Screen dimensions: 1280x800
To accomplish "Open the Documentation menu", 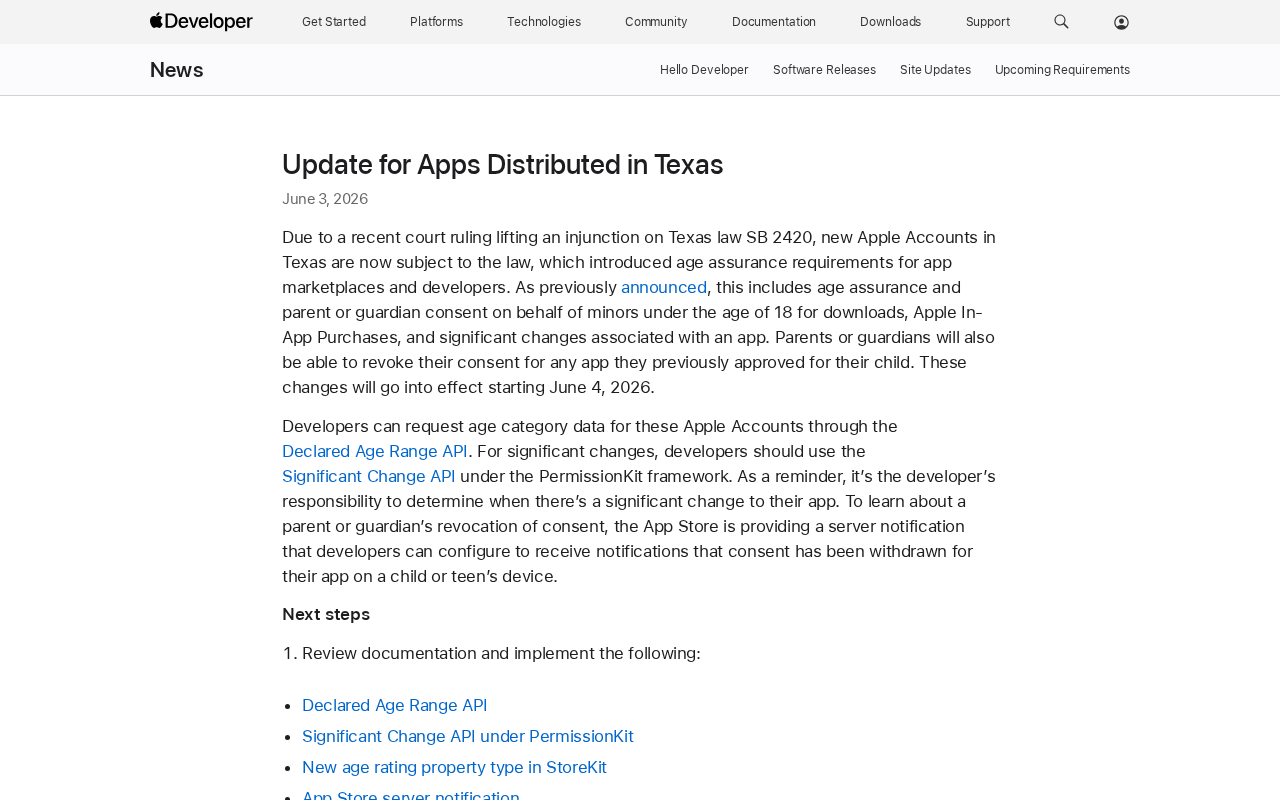I will (774, 22).
